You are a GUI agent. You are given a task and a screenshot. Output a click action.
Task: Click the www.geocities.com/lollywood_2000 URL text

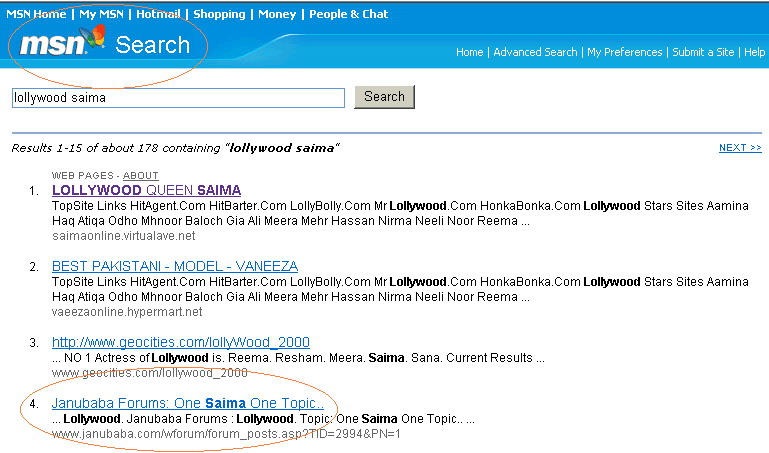click(150, 373)
